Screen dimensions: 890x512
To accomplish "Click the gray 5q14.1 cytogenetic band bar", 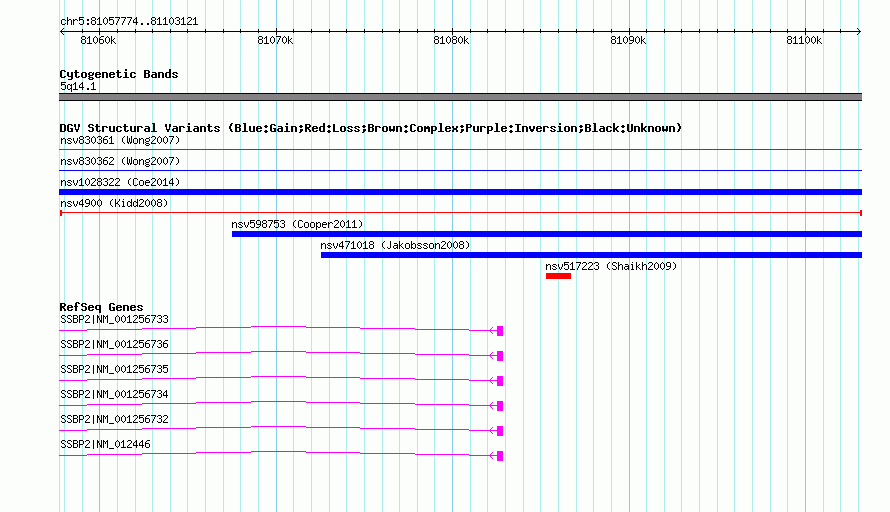I will click(x=460, y=97).
